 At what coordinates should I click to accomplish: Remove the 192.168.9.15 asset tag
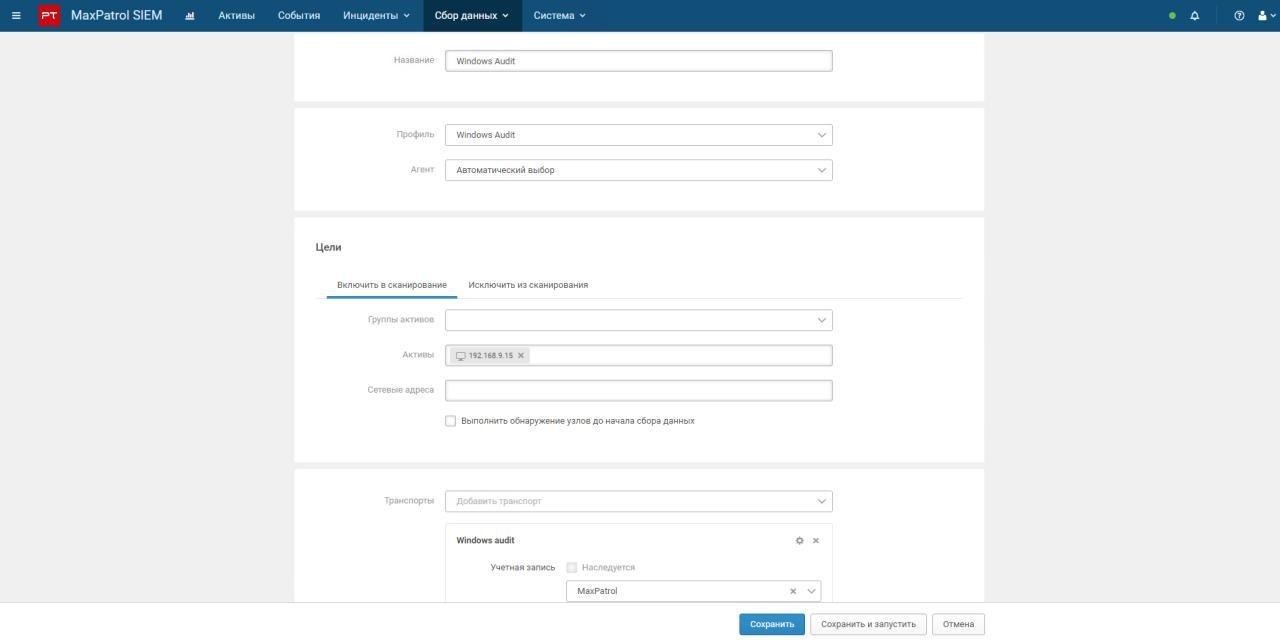pyautogui.click(x=521, y=356)
